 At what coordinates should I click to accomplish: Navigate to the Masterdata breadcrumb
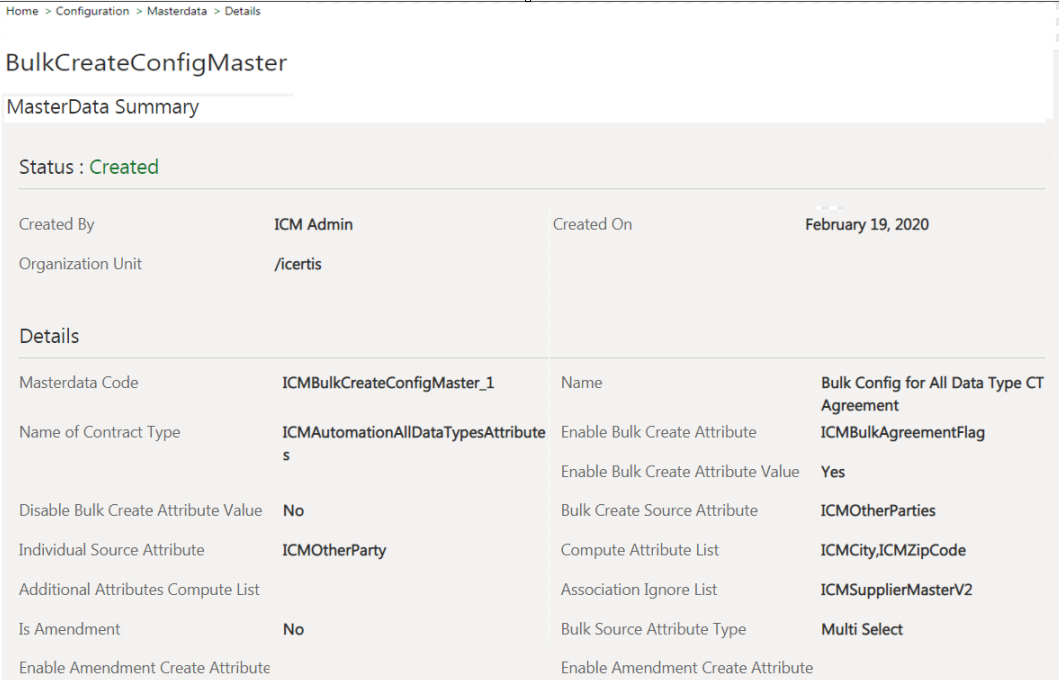177,11
